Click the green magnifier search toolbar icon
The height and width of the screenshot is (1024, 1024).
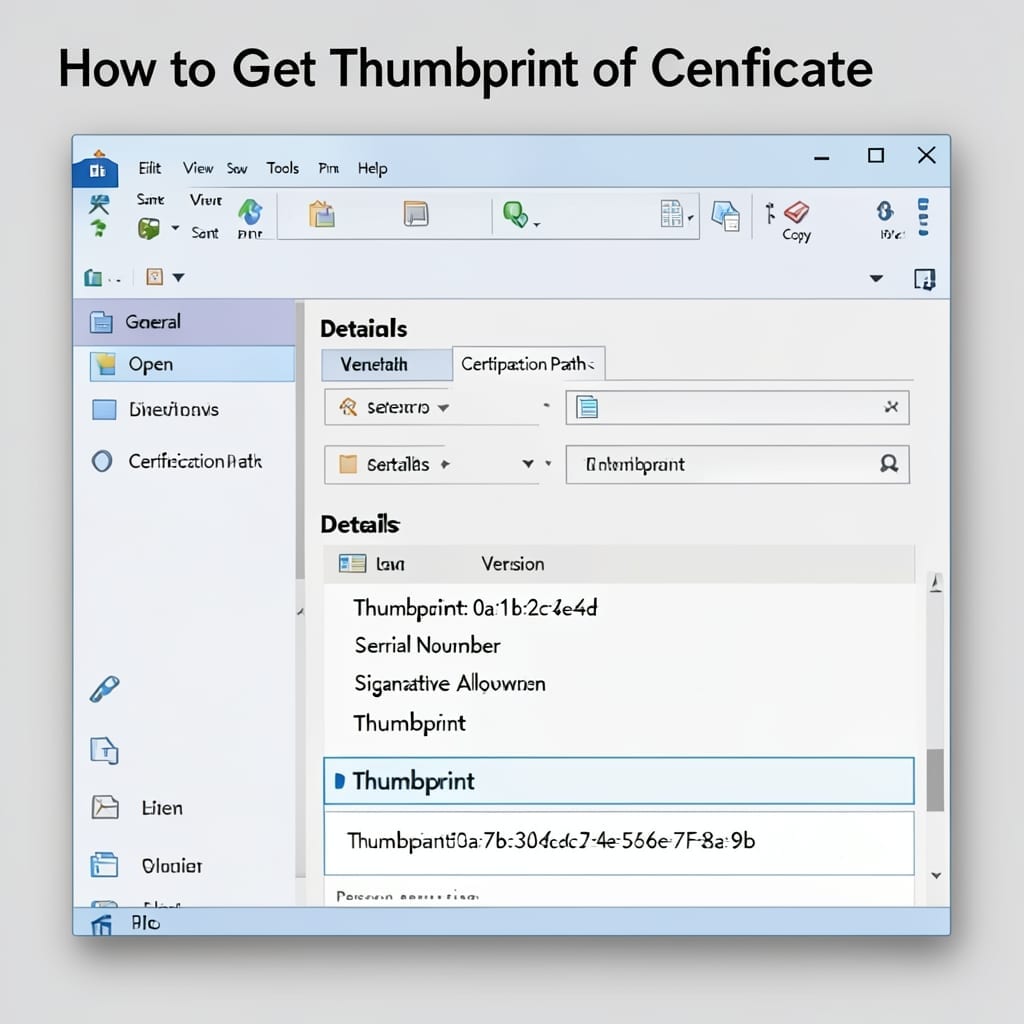point(515,214)
